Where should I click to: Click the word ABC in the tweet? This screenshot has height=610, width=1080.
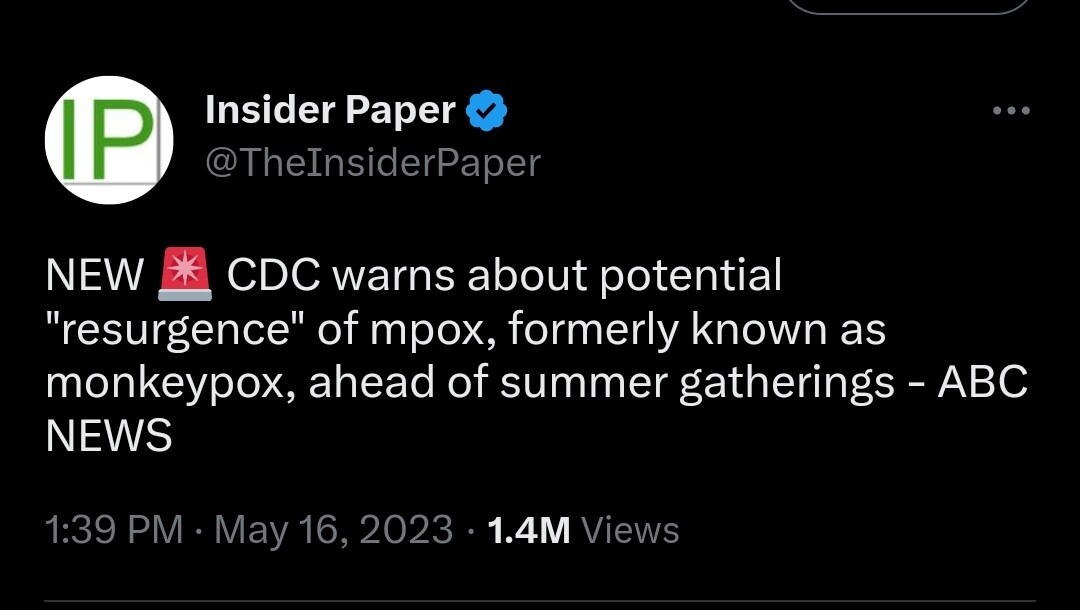point(982,384)
